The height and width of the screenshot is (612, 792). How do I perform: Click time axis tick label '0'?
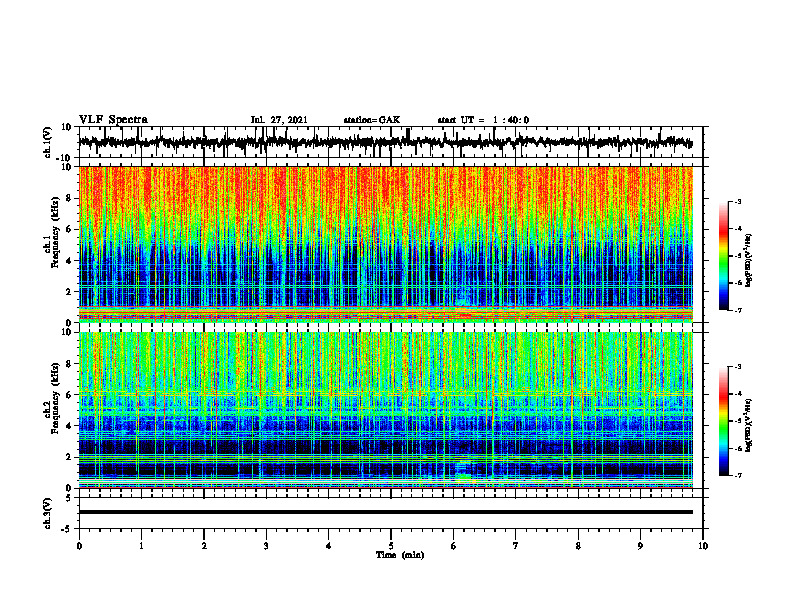[79, 546]
